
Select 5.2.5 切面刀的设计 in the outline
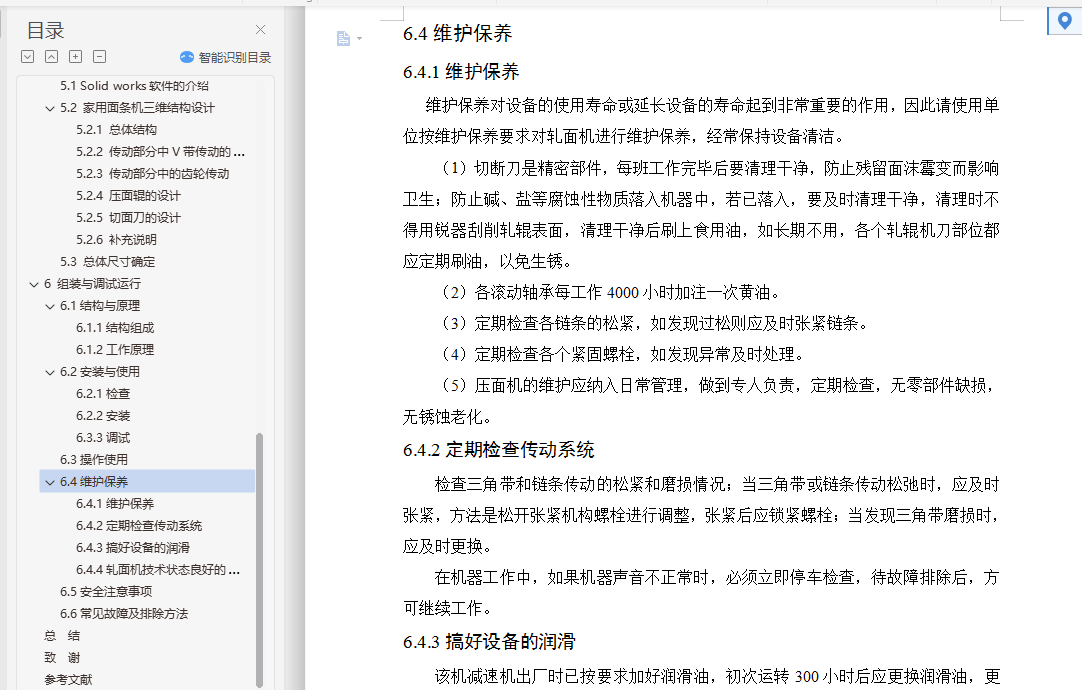click(x=128, y=218)
